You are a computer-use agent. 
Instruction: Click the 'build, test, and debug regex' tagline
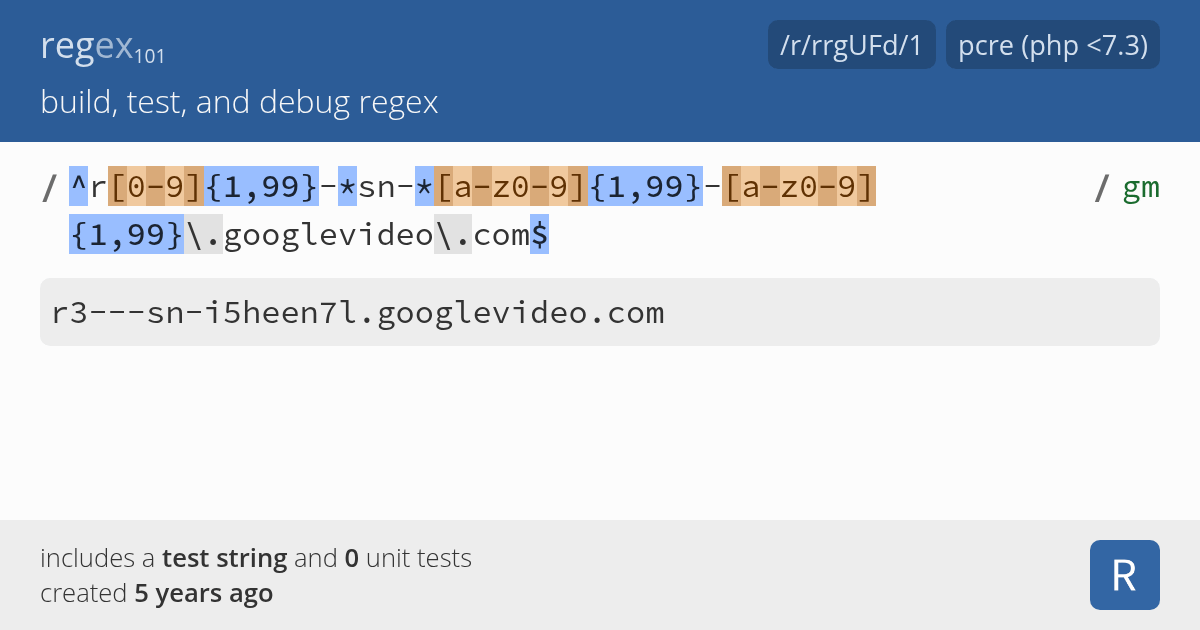[239, 102]
